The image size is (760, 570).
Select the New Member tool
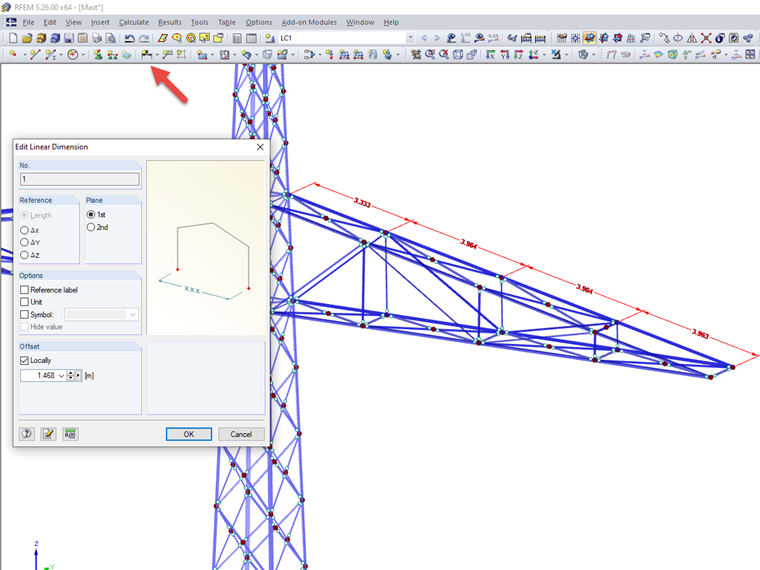(50, 54)
